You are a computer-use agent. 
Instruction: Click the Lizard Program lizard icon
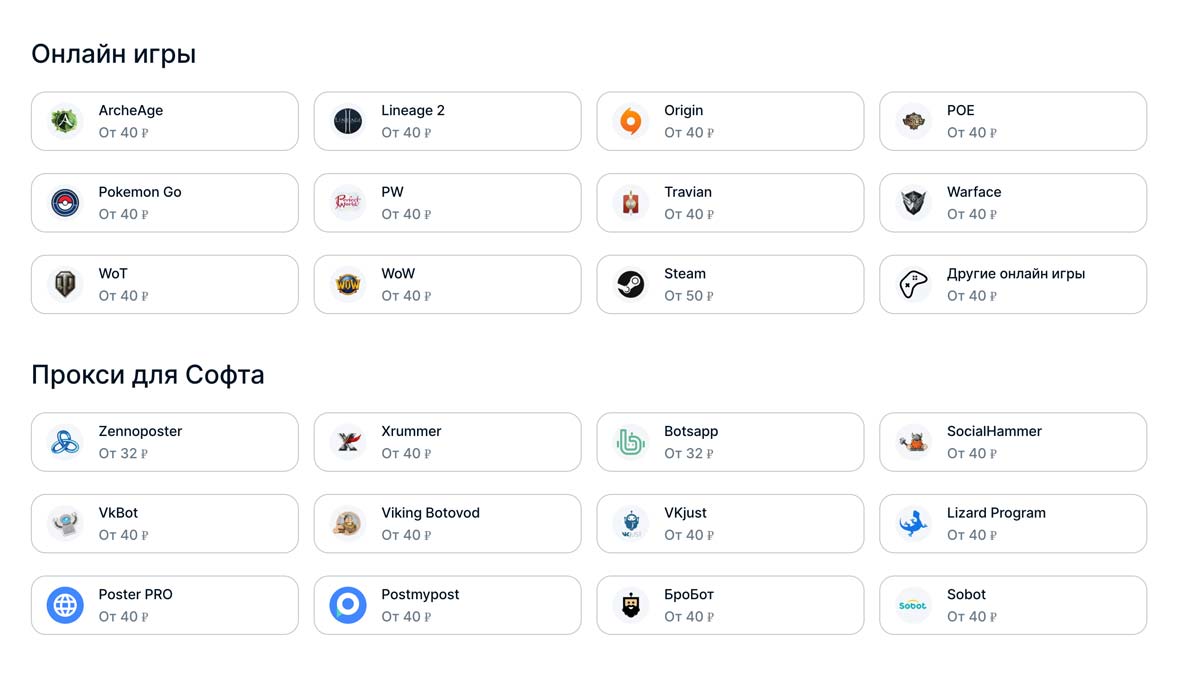pos(913,523)
